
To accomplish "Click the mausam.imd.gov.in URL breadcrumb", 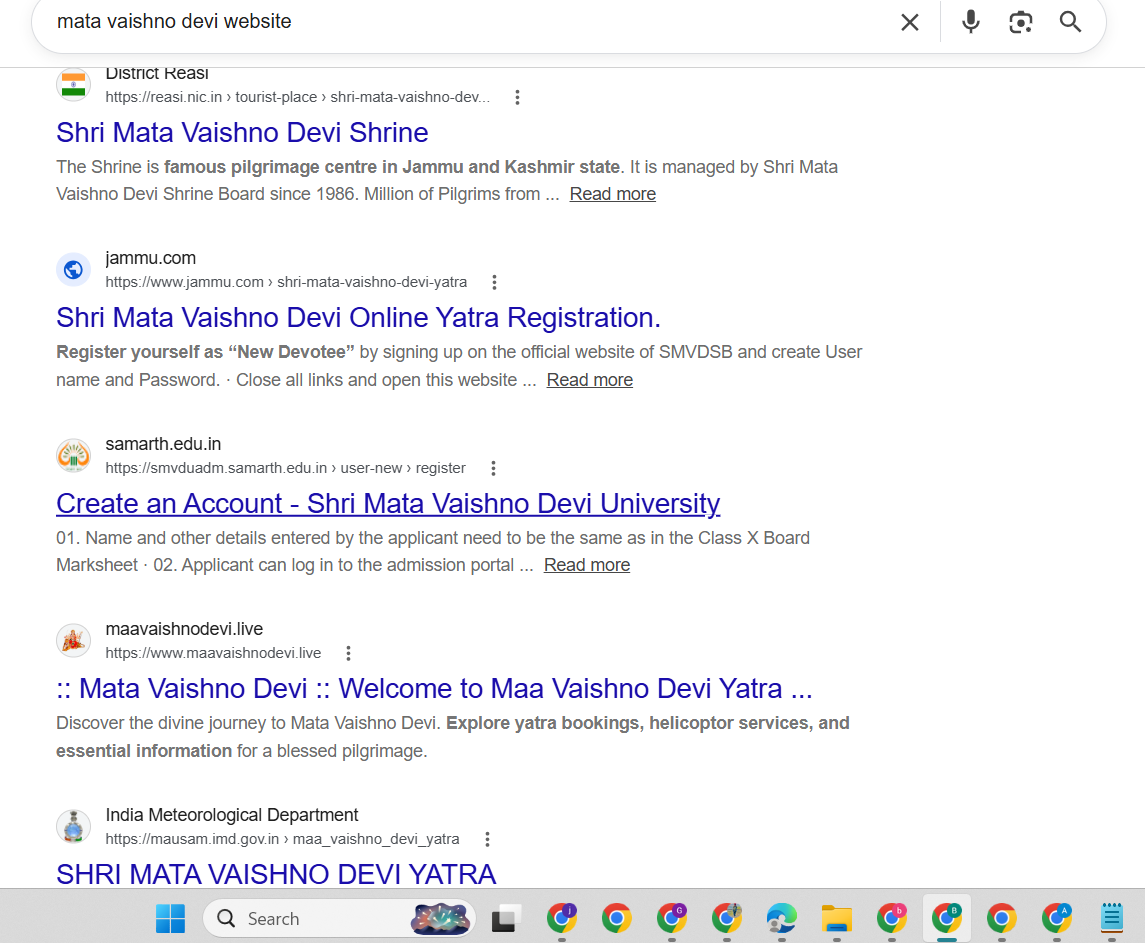I will tap(283, 839).
